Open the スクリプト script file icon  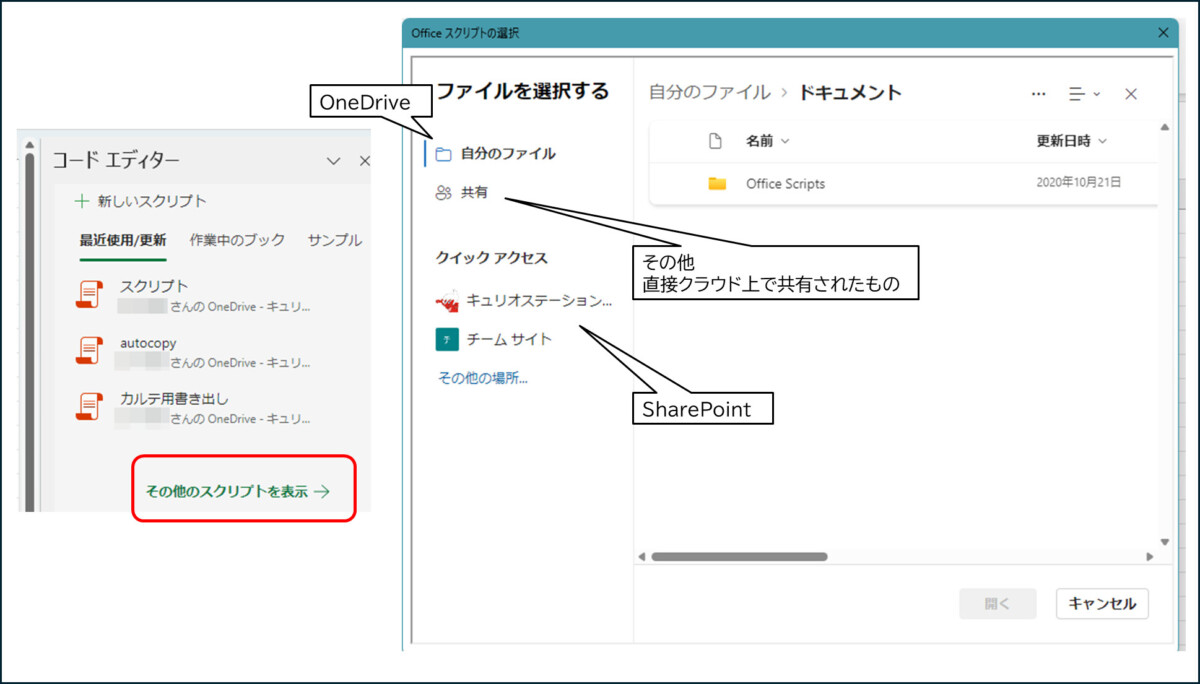[90, 294]
